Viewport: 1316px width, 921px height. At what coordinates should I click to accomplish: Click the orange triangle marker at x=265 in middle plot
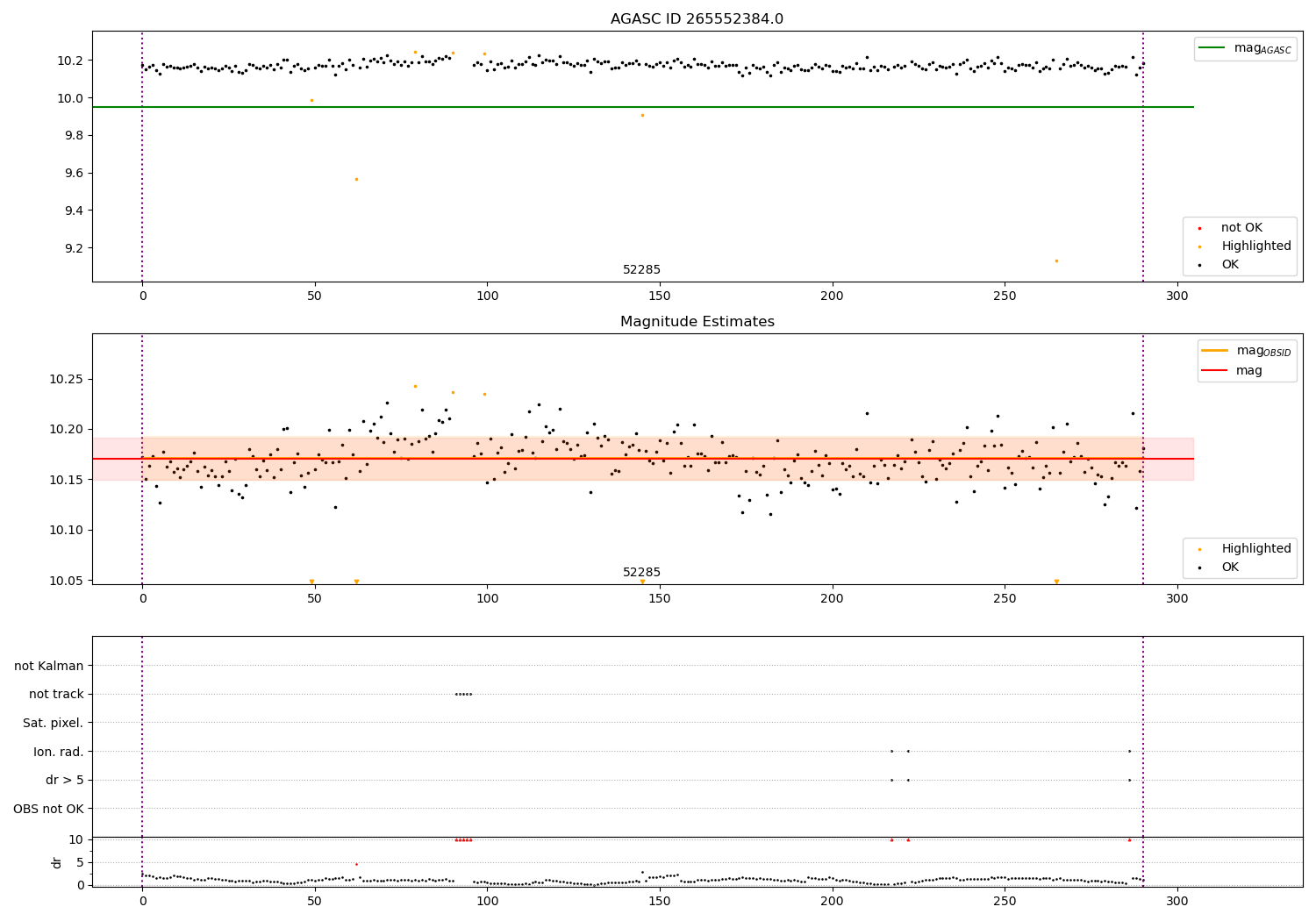tap(1056, 582)
